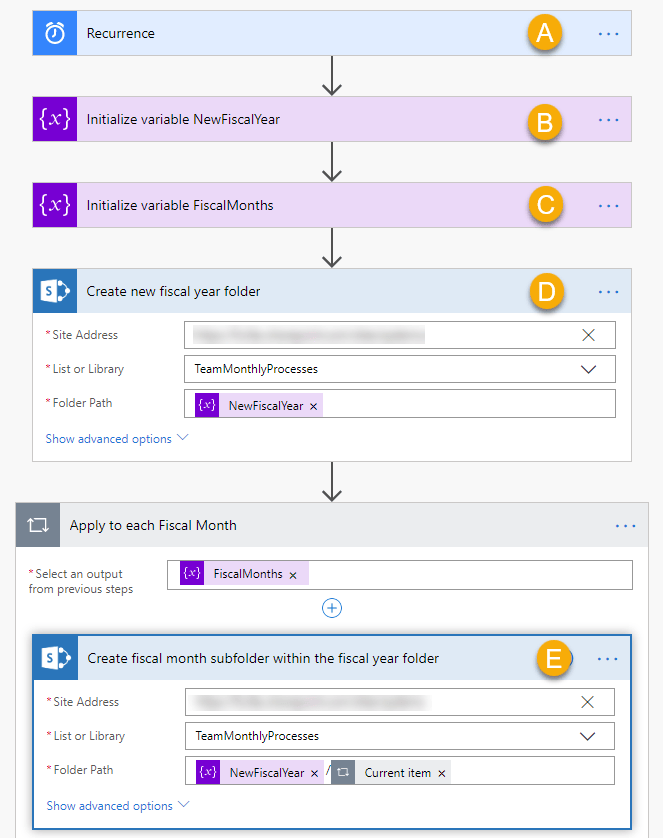Viewport: 663px width, 838px height.
Task: Click the Initialize variable FiscalMonths variable icon
Action: tap(54, 205)
